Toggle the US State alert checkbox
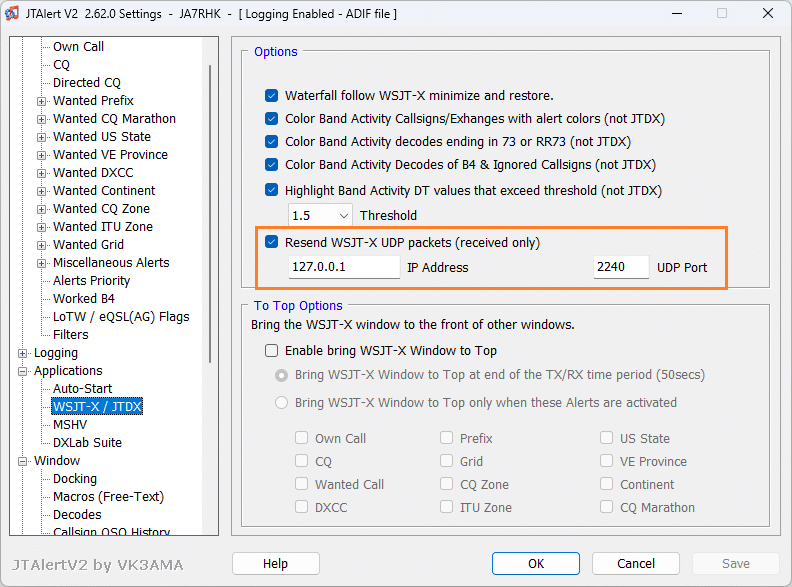This screenshot has height=587, width=792. [607, 437]
